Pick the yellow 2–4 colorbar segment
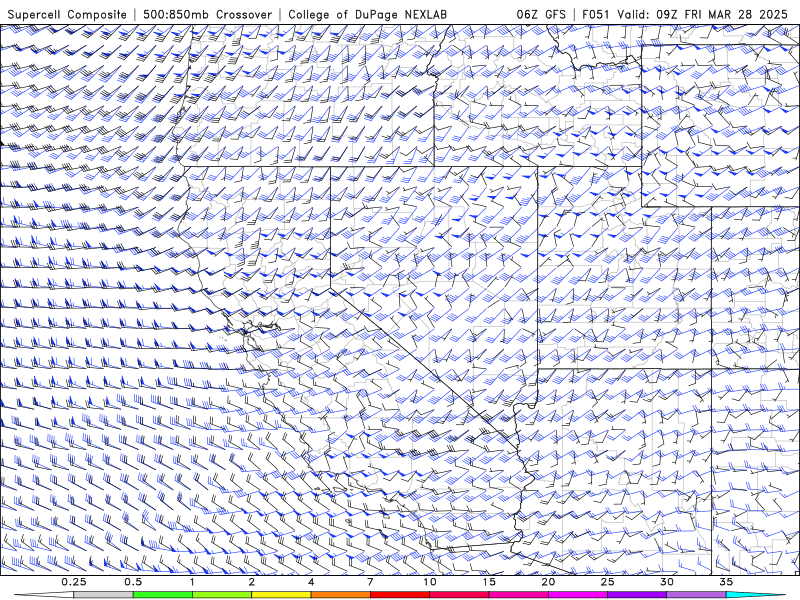 tap(281, 595)
